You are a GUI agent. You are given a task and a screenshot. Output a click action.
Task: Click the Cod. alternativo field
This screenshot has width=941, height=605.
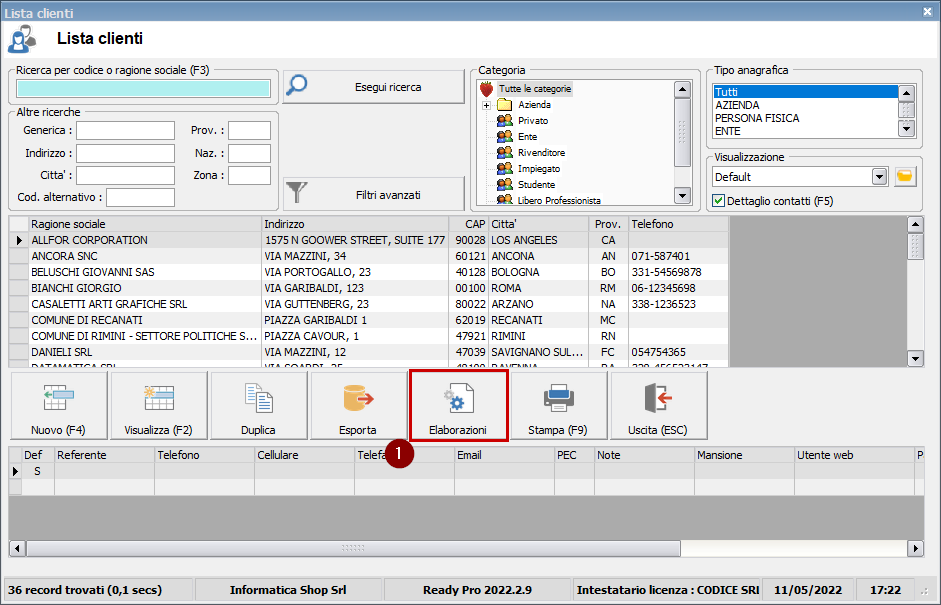tap(140, 197)
